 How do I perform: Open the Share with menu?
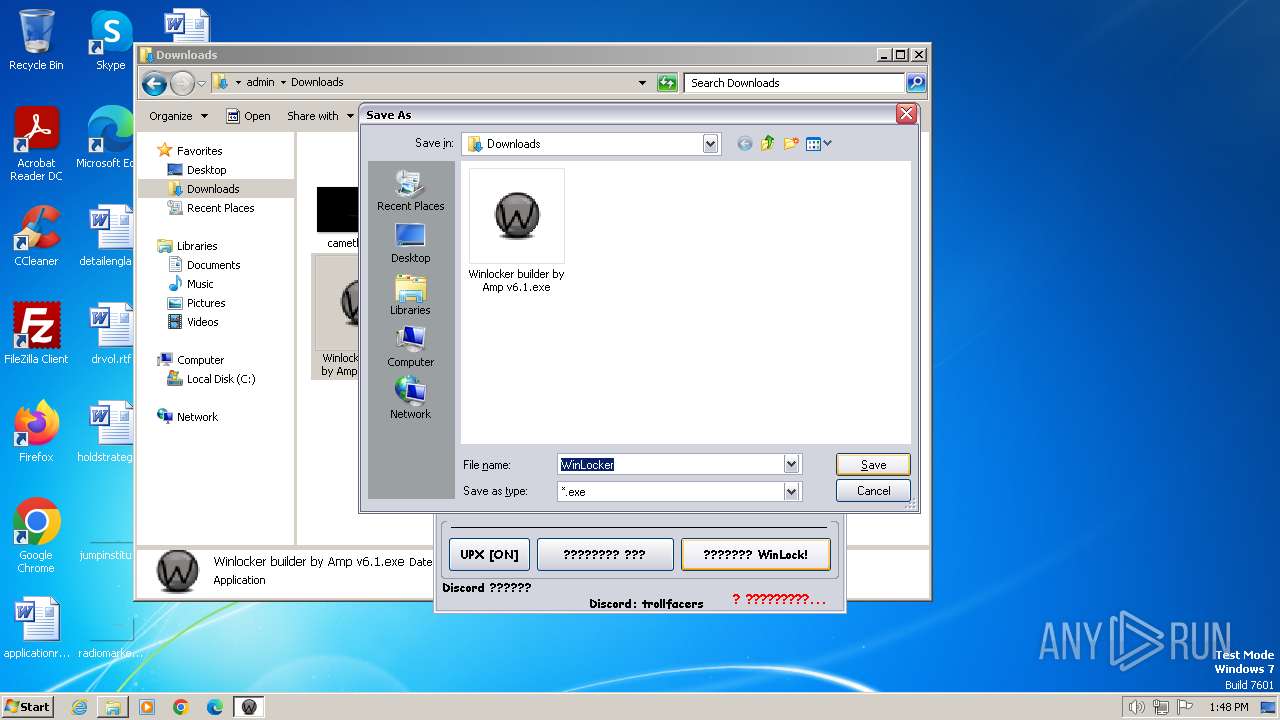[320, 116]
